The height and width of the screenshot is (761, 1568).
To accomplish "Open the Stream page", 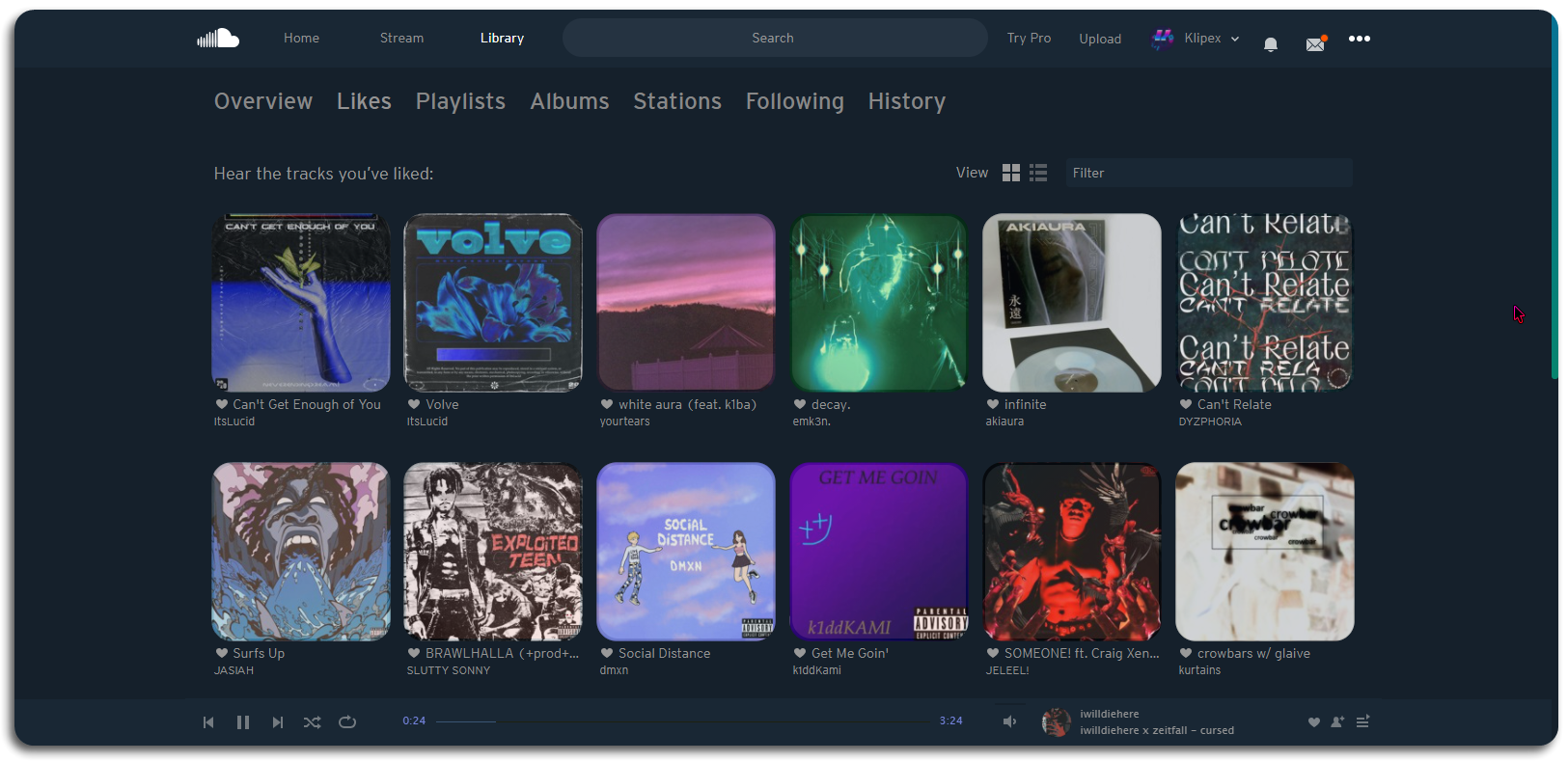I will tap(401, 38).
